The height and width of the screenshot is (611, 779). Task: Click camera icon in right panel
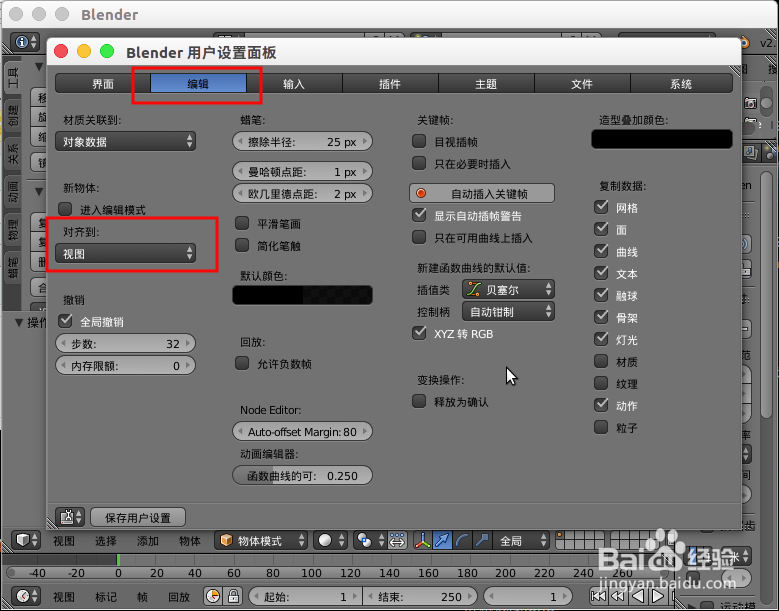750,103
